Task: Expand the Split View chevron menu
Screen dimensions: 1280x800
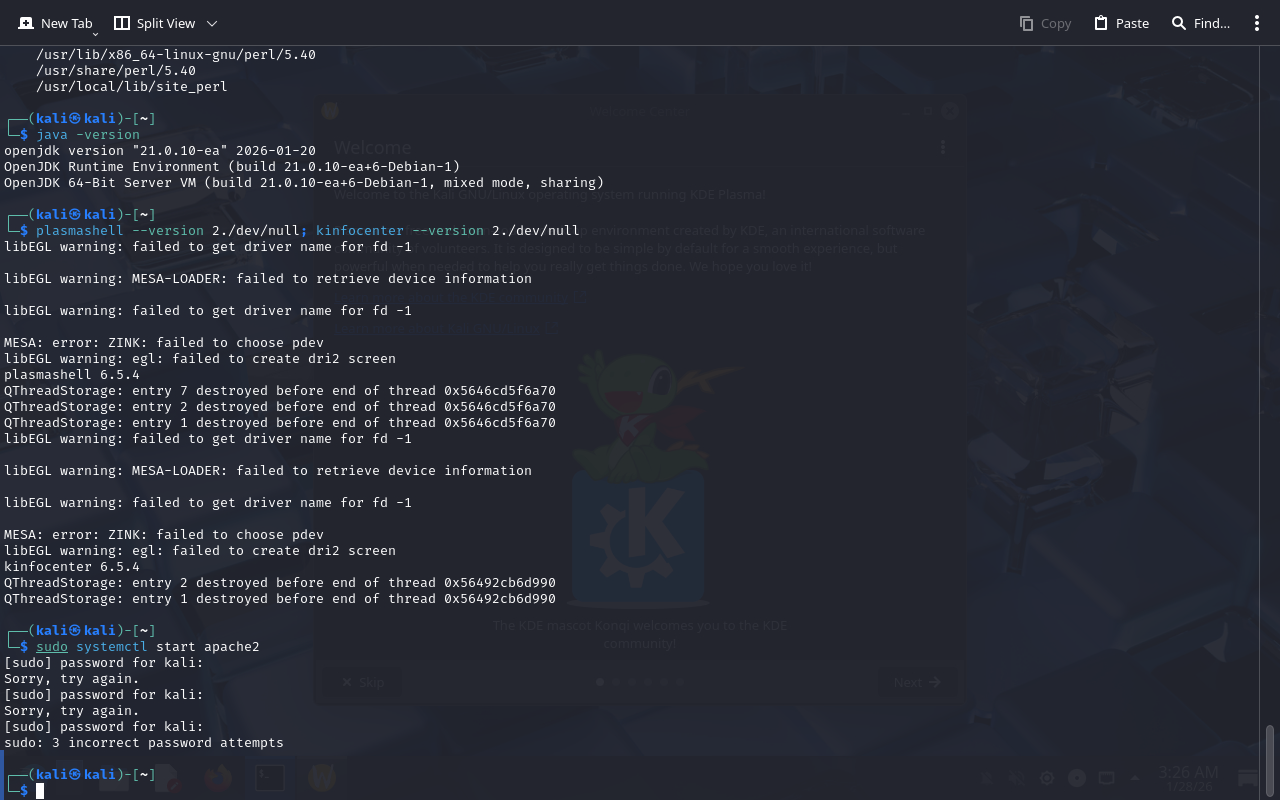Action: coord(211,23)
